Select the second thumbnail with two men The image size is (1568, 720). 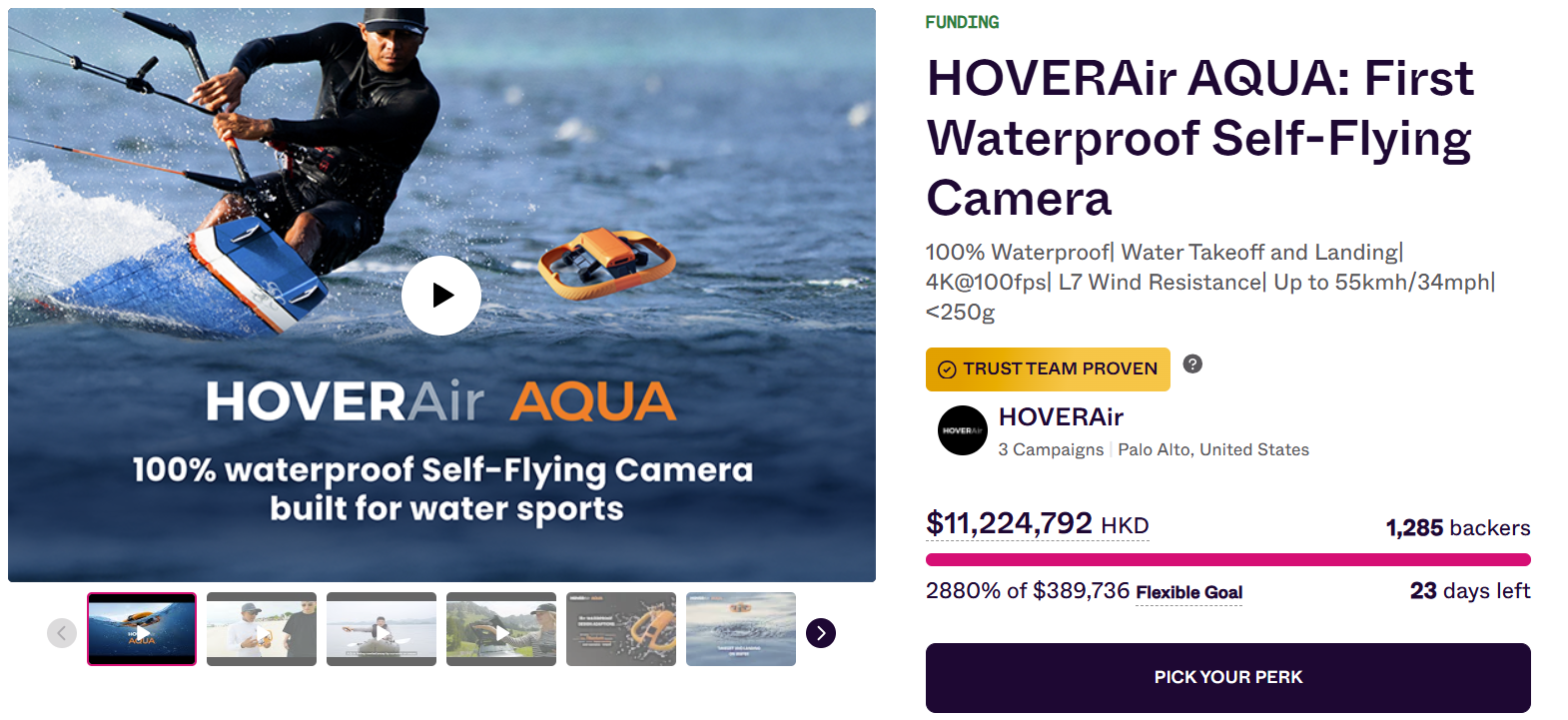click(x=262, y=629)
